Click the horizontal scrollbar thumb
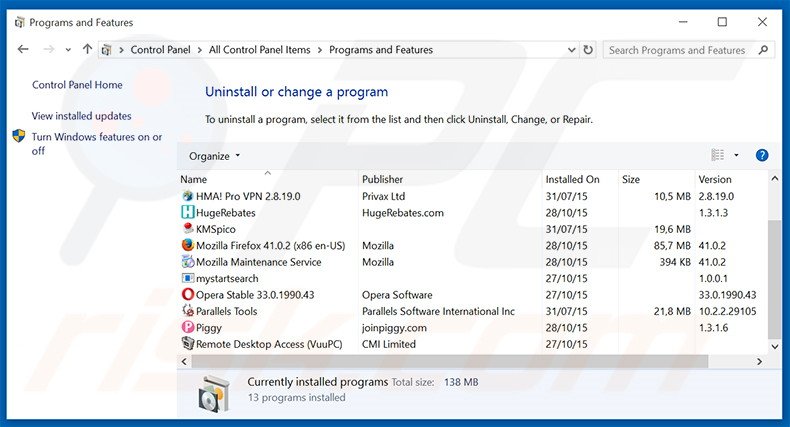The image size is (790, 427). [x=449, y=362]
